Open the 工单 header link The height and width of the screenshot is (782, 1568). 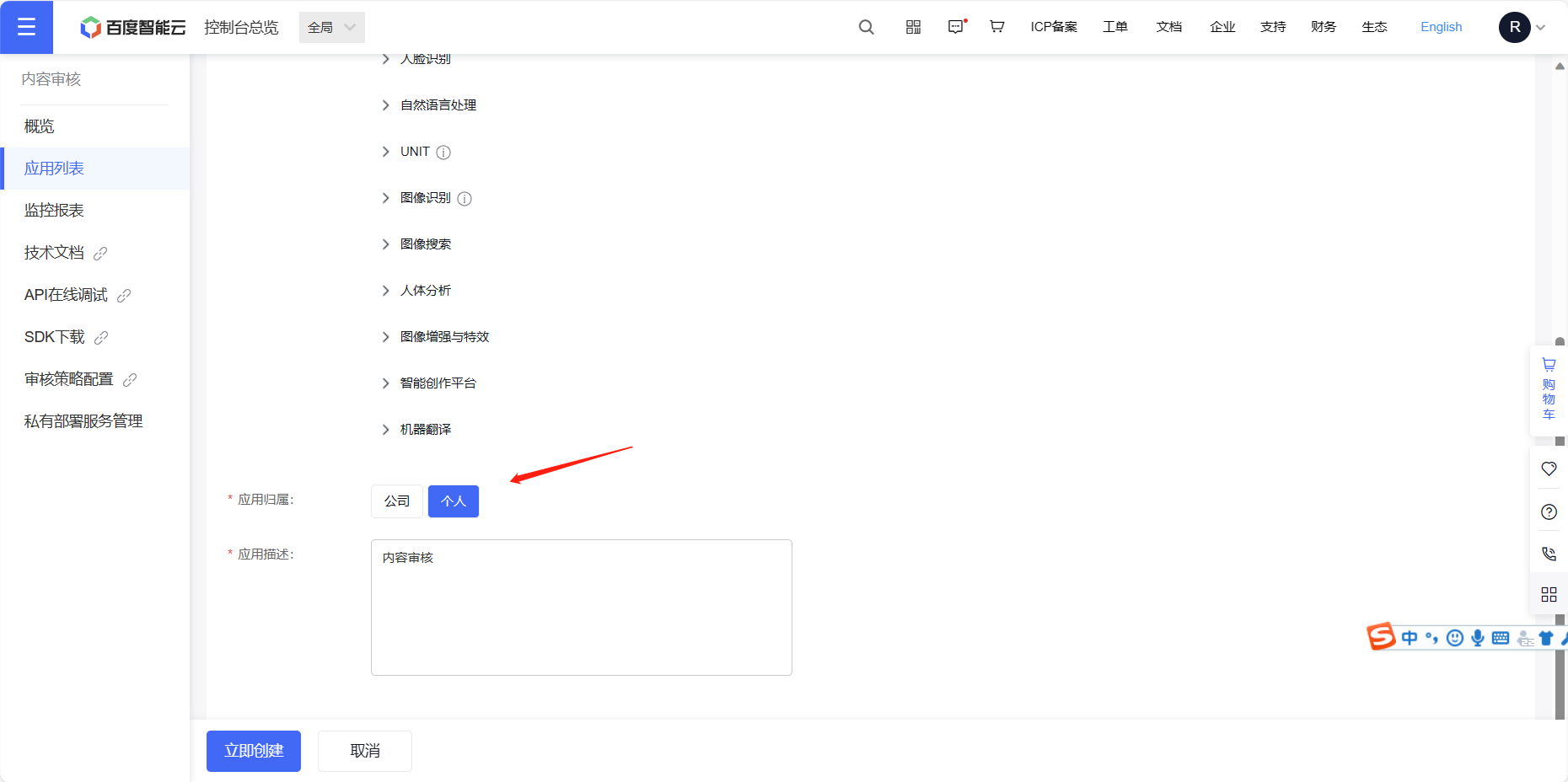point(1115,27)
